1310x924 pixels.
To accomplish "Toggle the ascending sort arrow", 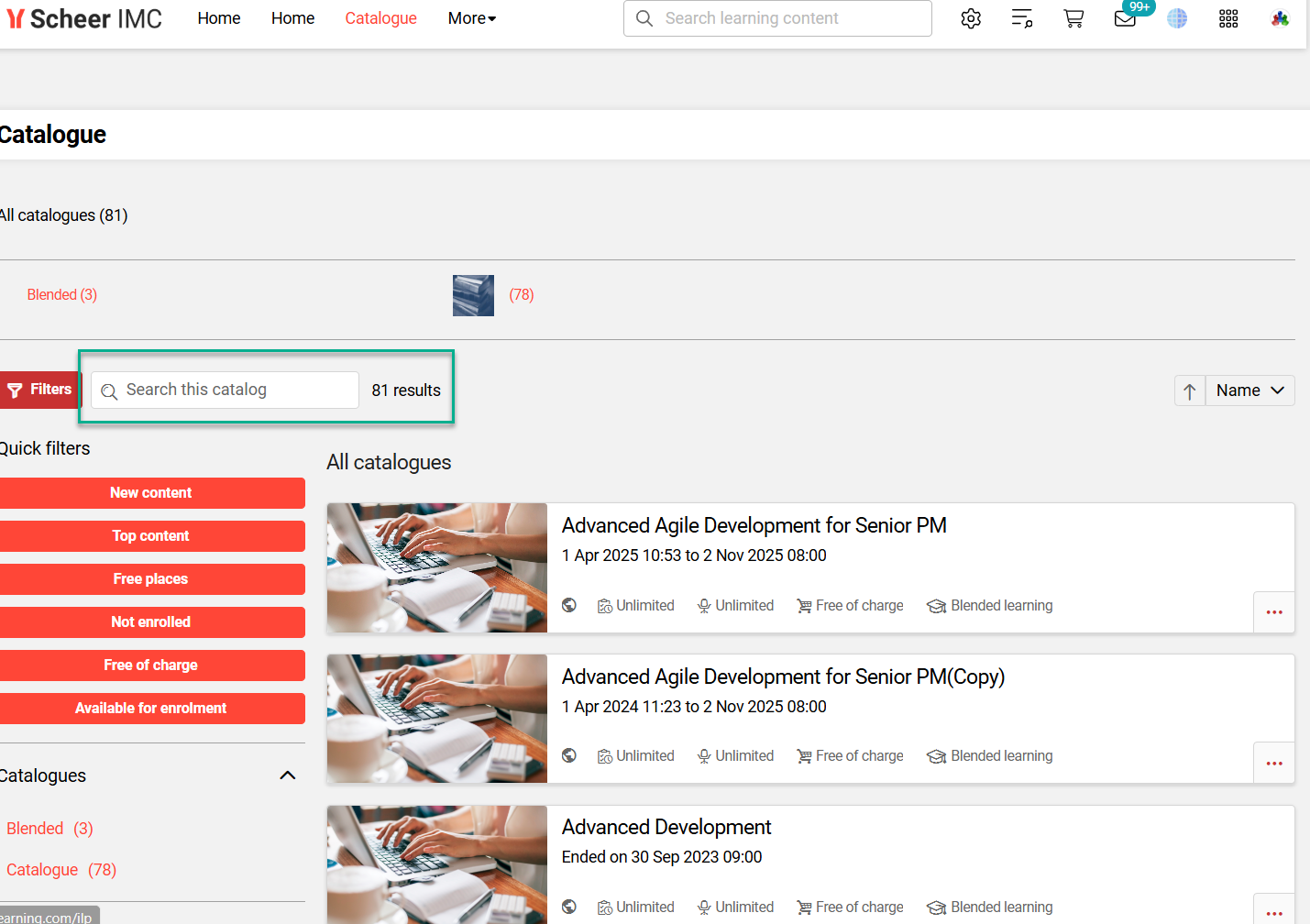I will pos(1190,390).
